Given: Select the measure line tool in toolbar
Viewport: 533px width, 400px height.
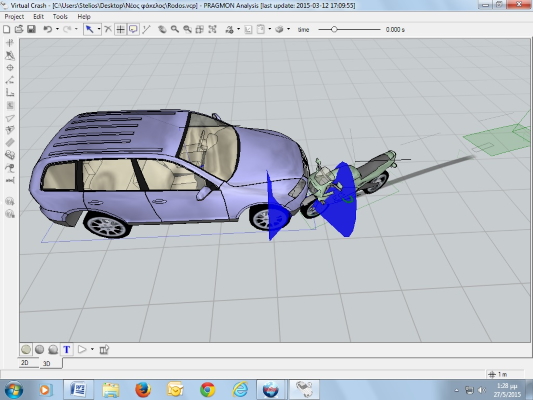Looking at the screenshot, I should click(146, 30).
